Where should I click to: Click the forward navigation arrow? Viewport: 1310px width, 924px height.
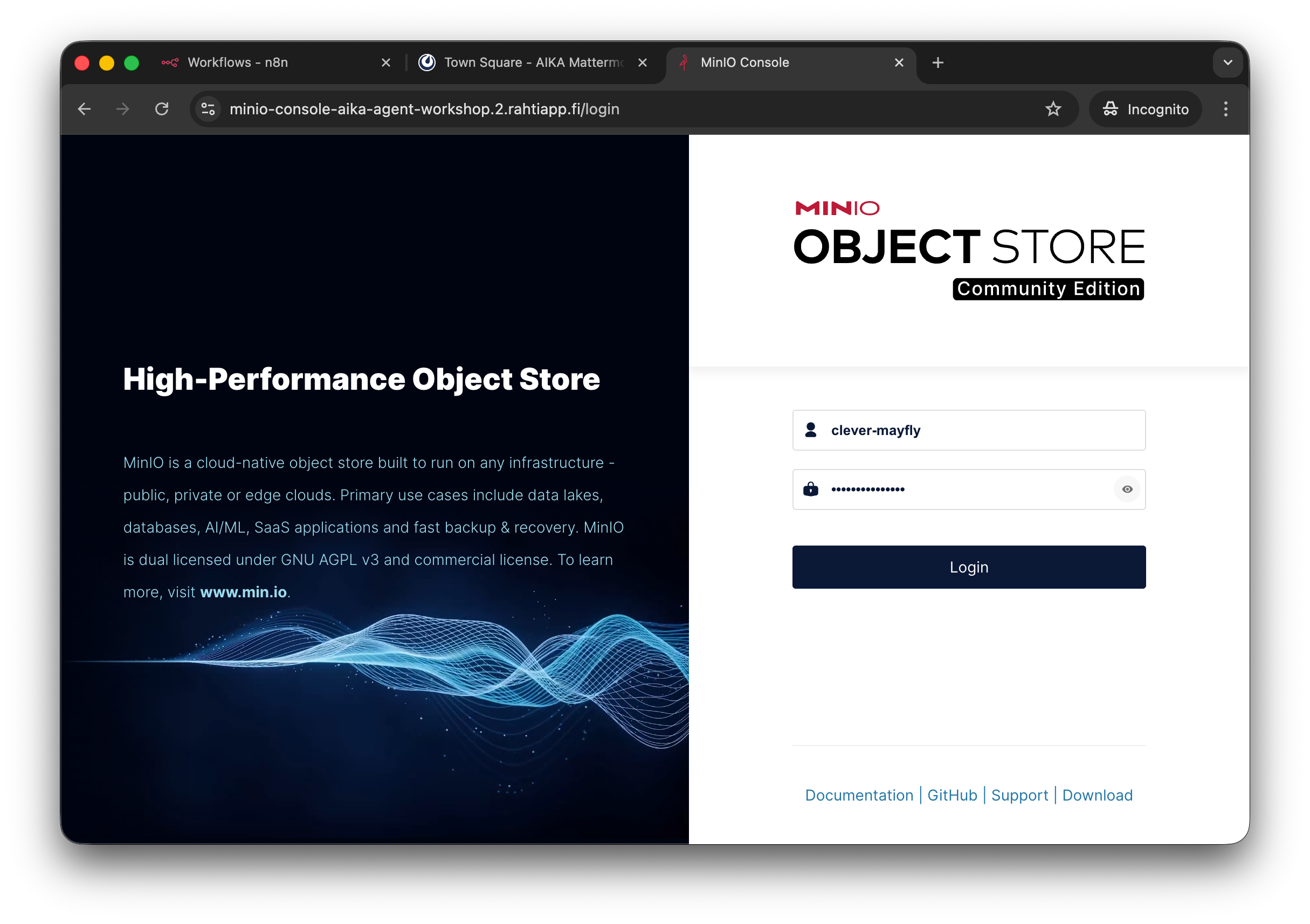[123, 109]
